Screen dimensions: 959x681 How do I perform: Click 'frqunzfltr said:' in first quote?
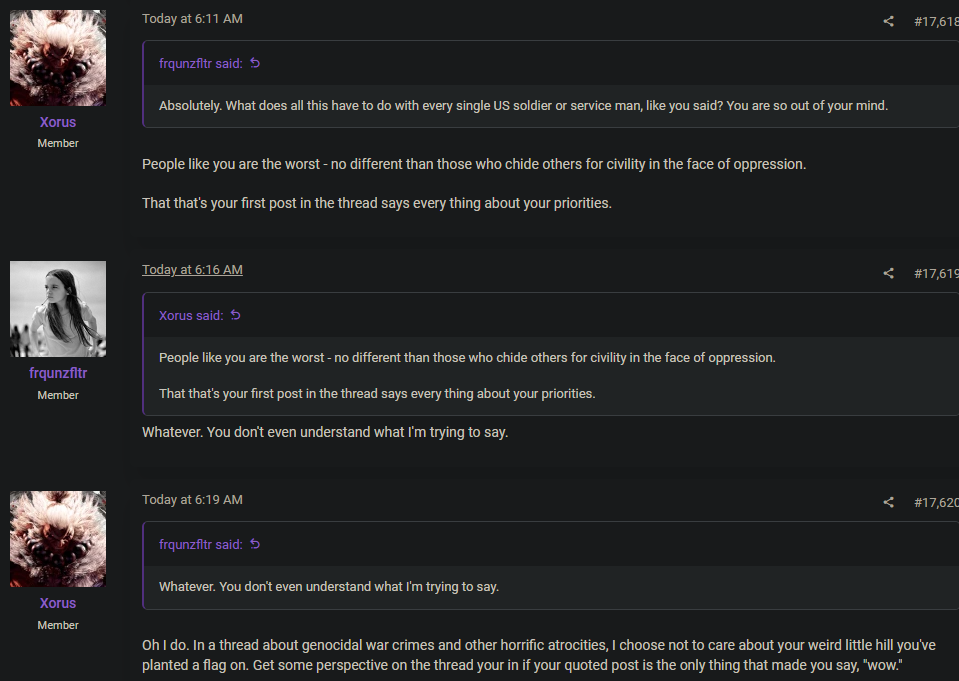coord(201,64)
